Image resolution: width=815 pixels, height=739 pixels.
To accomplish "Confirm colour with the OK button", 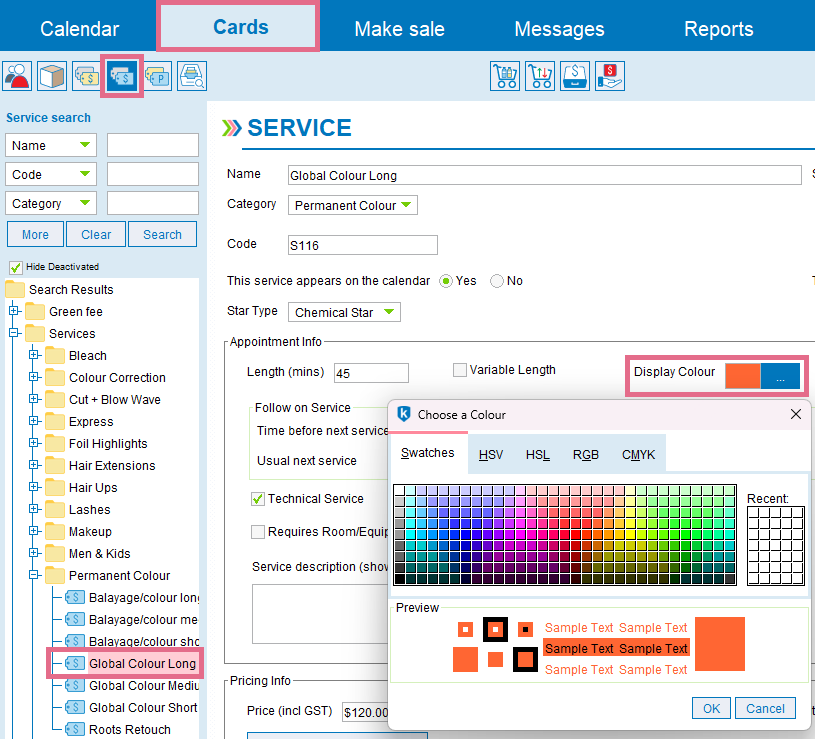I will click(711, 708).
